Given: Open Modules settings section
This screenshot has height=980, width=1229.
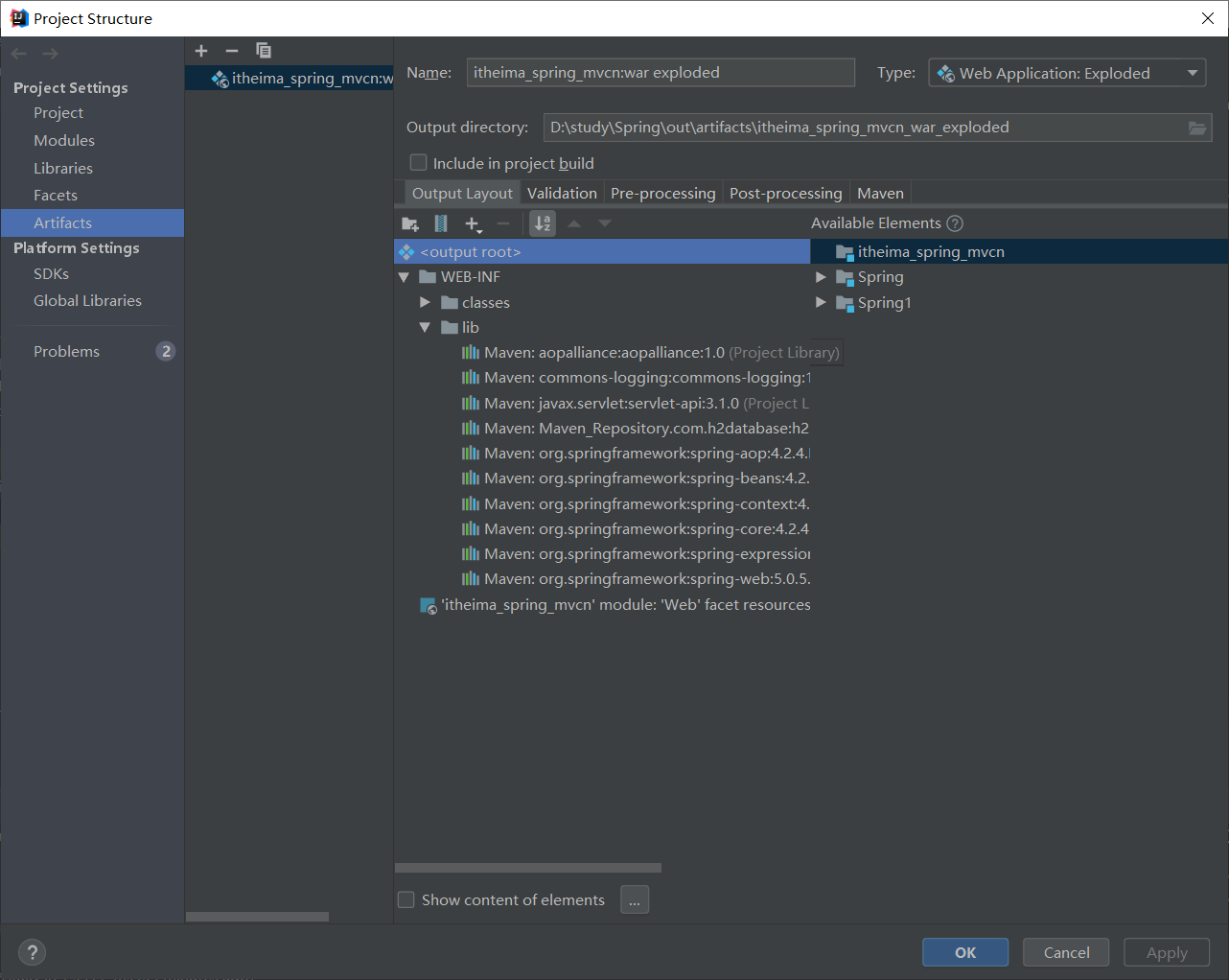Looking at the screenshot, I should tap(64, 140).
